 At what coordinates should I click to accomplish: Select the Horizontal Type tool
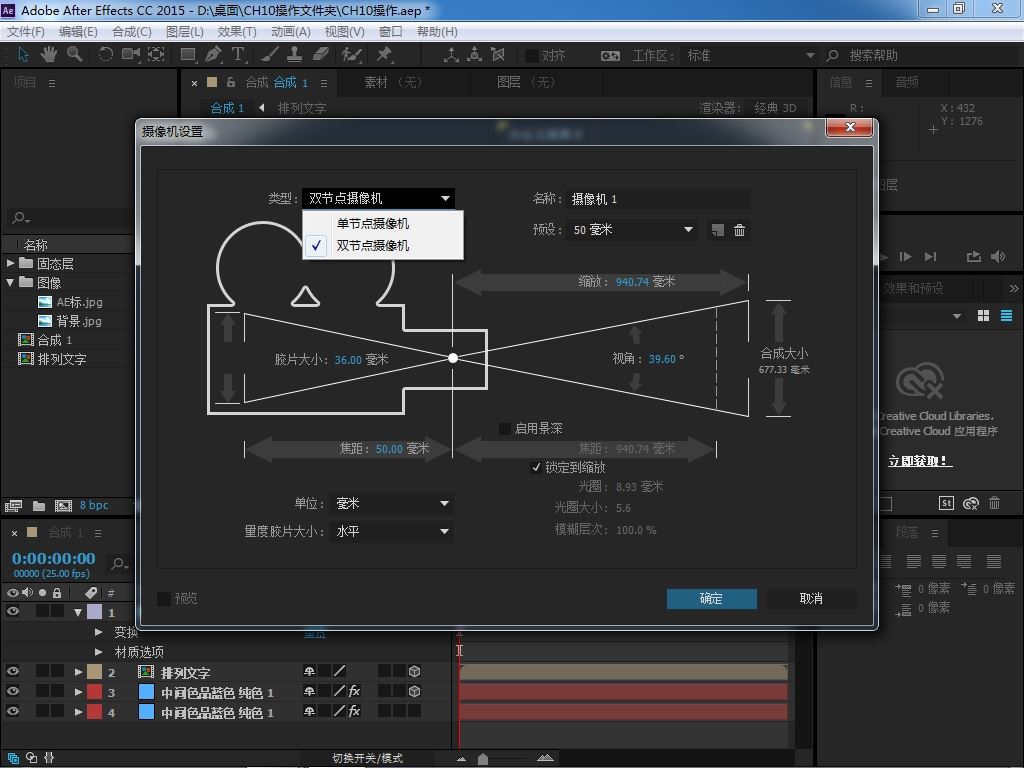(238, 55)
